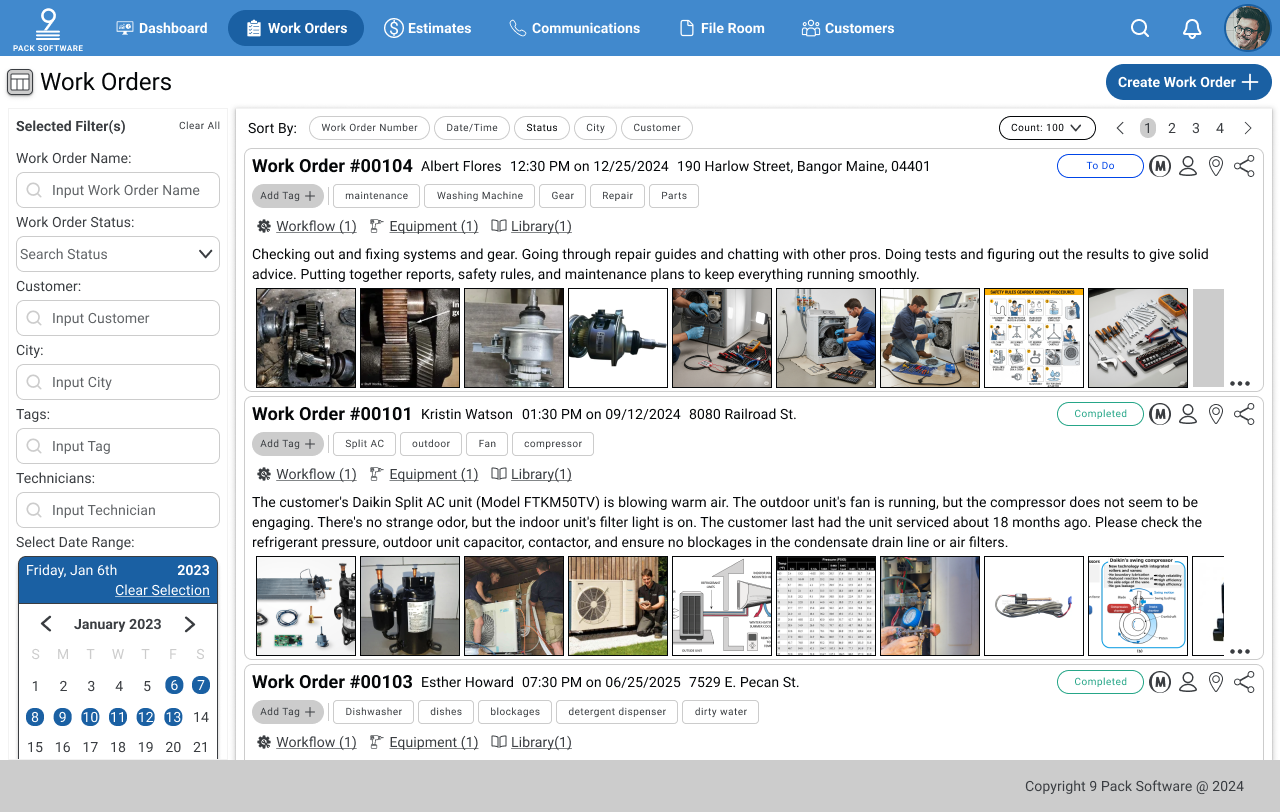This screenshot has width=1280, height=812.
Task: Open the File Room tab
Action: [x=722, y=28]
